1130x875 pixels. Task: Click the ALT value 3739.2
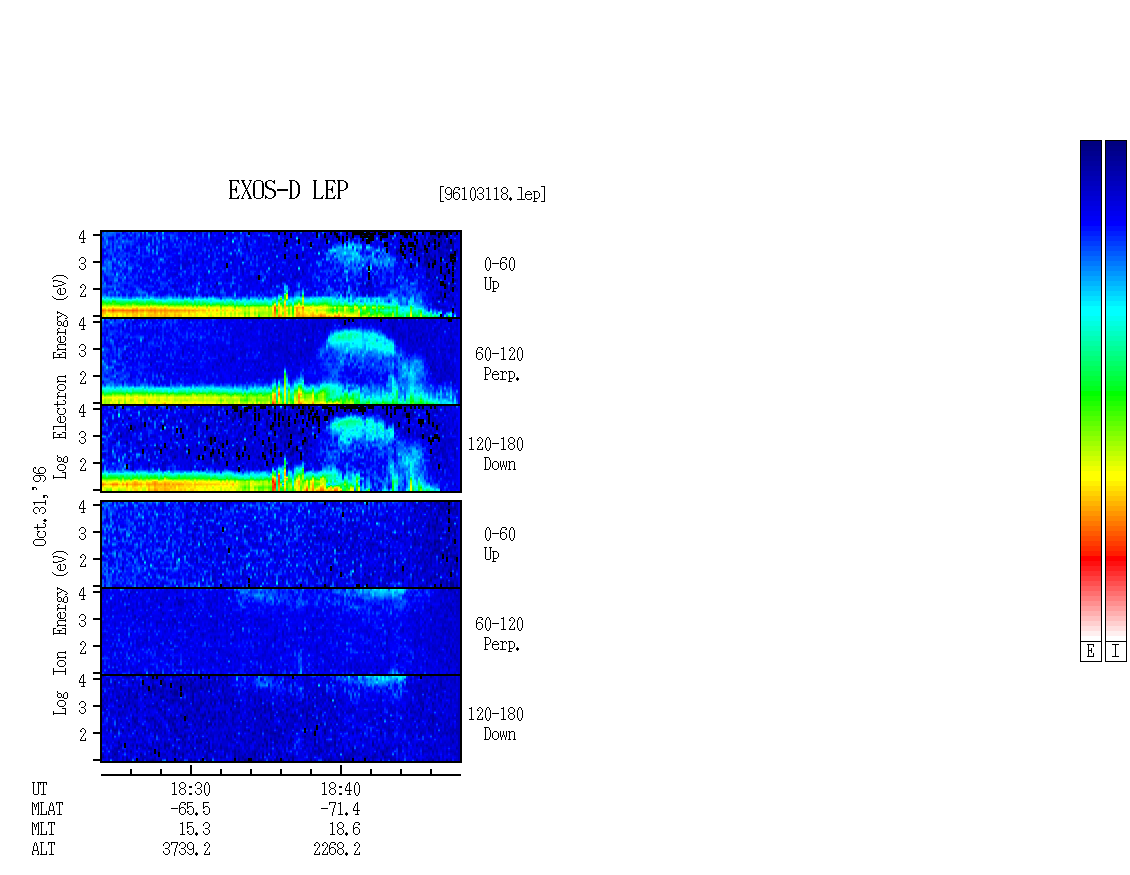tap(187, 849)
